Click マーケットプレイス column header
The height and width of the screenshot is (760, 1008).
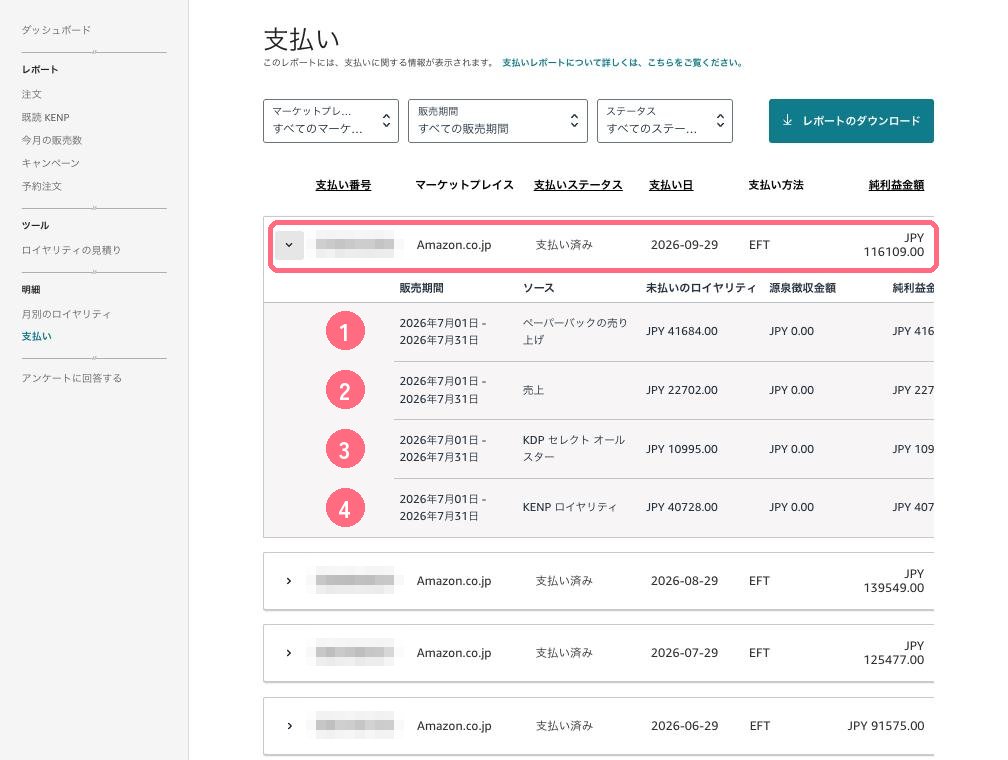click(x=464, y=185)
